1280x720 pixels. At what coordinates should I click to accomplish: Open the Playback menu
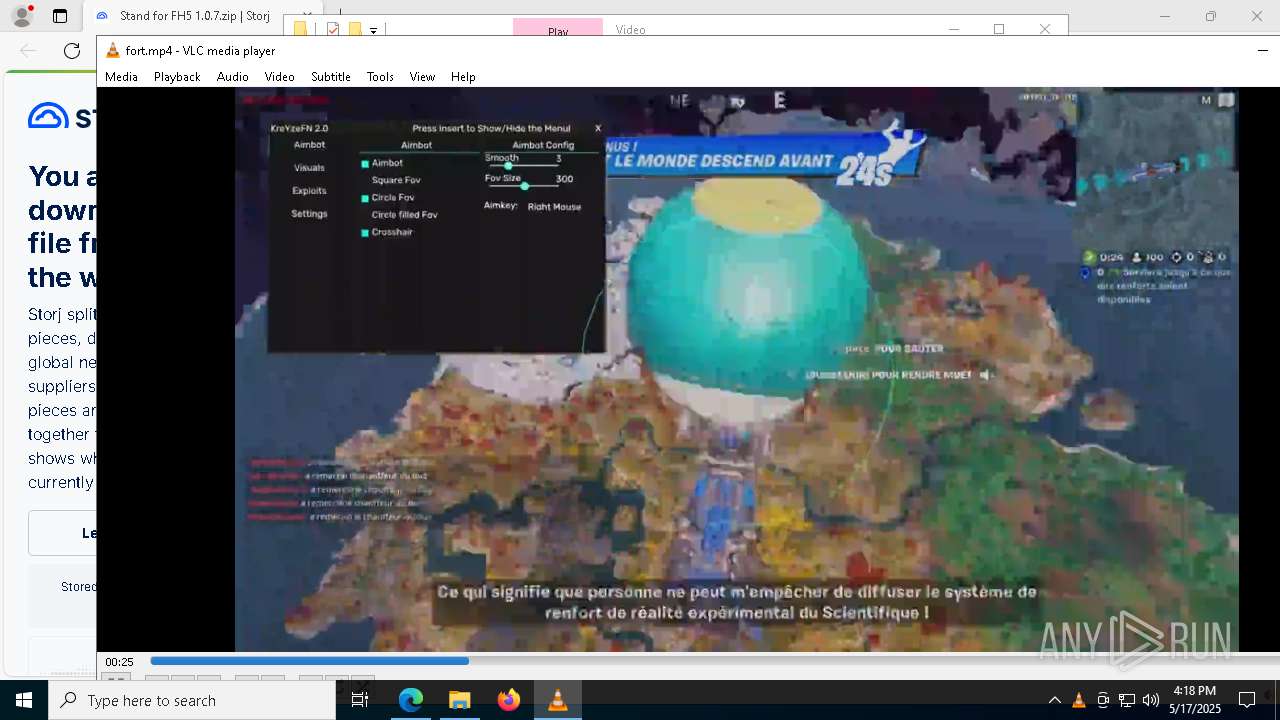click(x=177, y=76)
